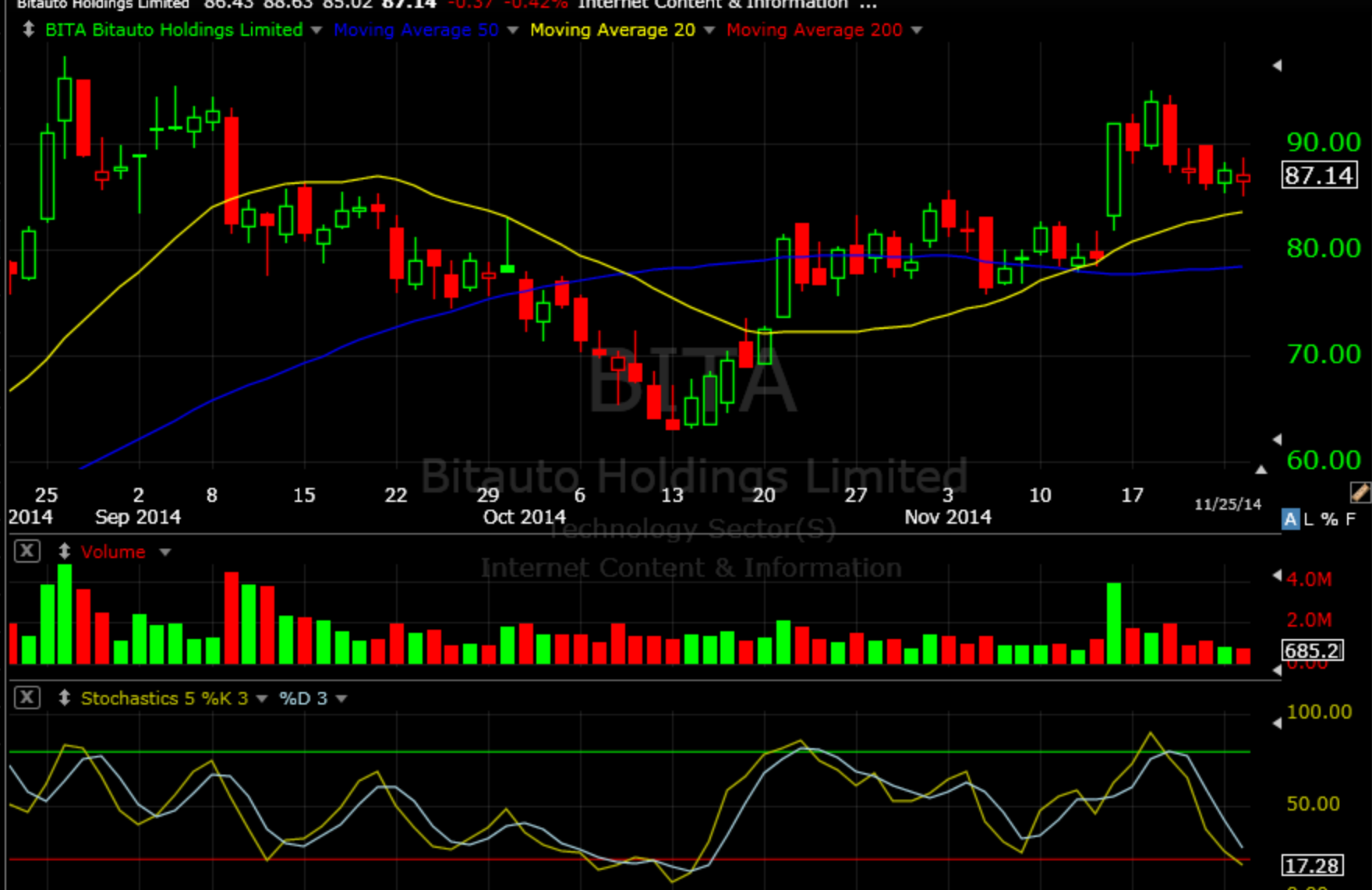
Task: Open the Volume indicator dropdown arrow
Action: [164, 553]
